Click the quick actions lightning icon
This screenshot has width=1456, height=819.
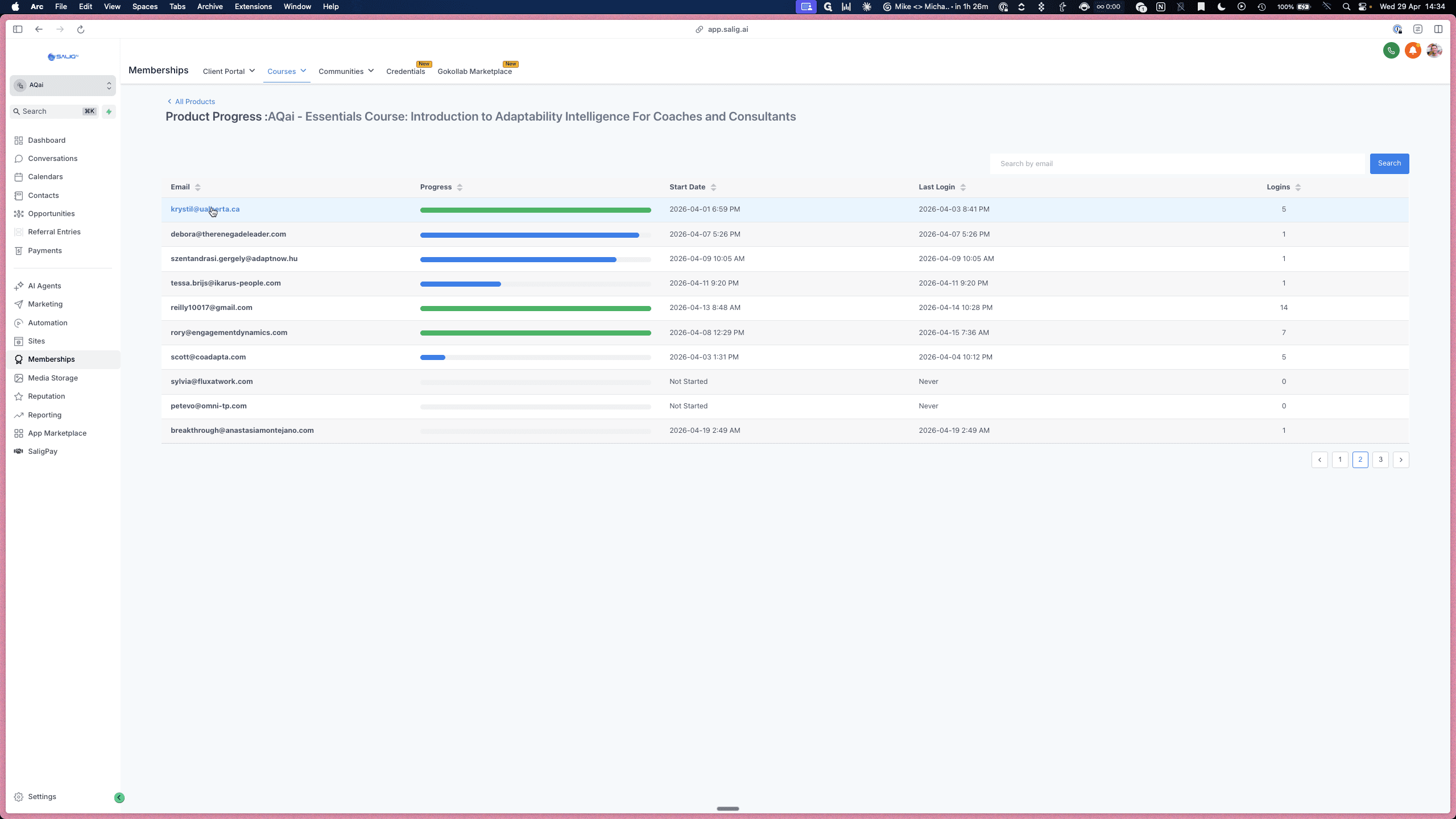pyautogui.click(x=109, y=111)
